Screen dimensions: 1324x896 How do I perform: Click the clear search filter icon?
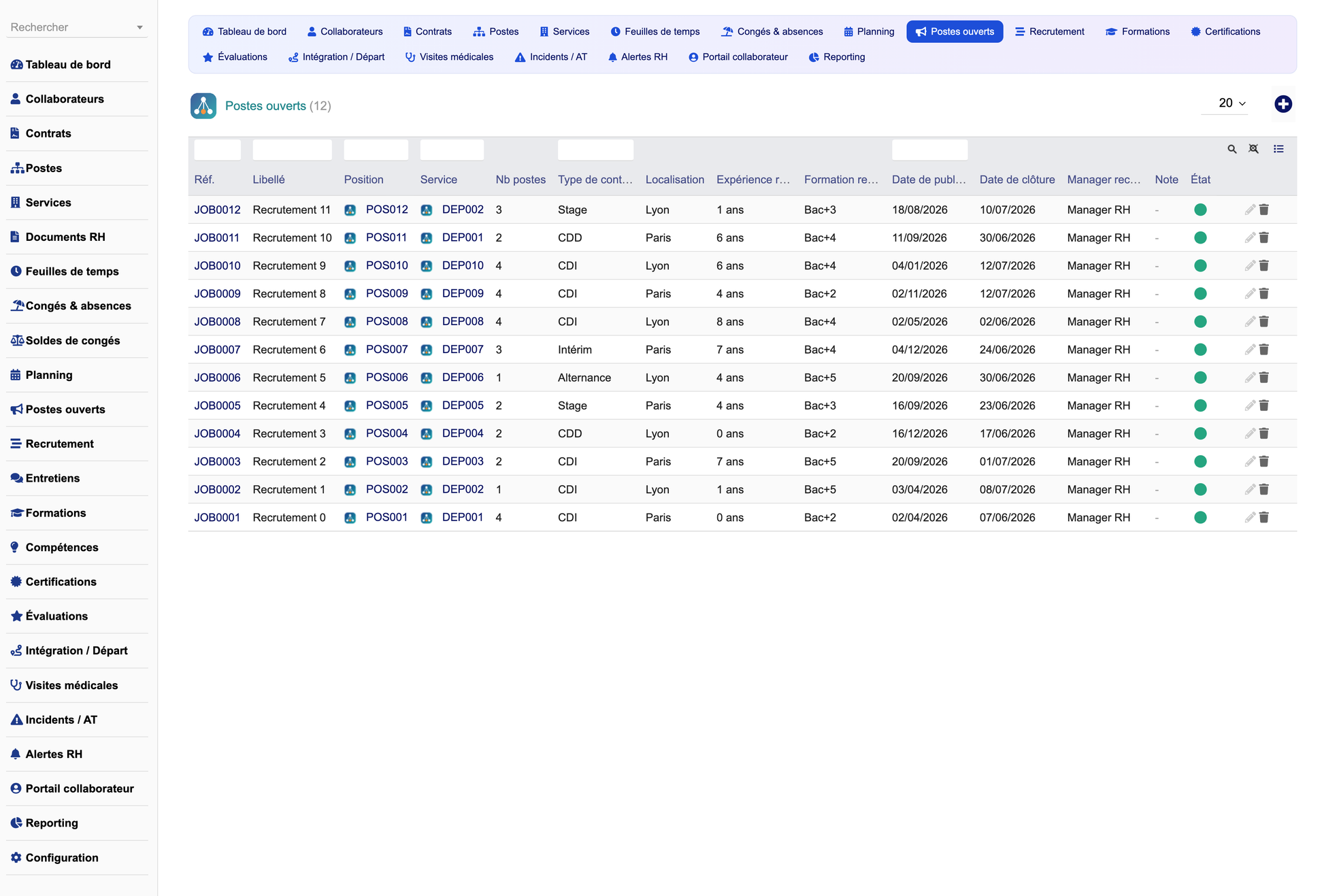(x=1253, y=149)
